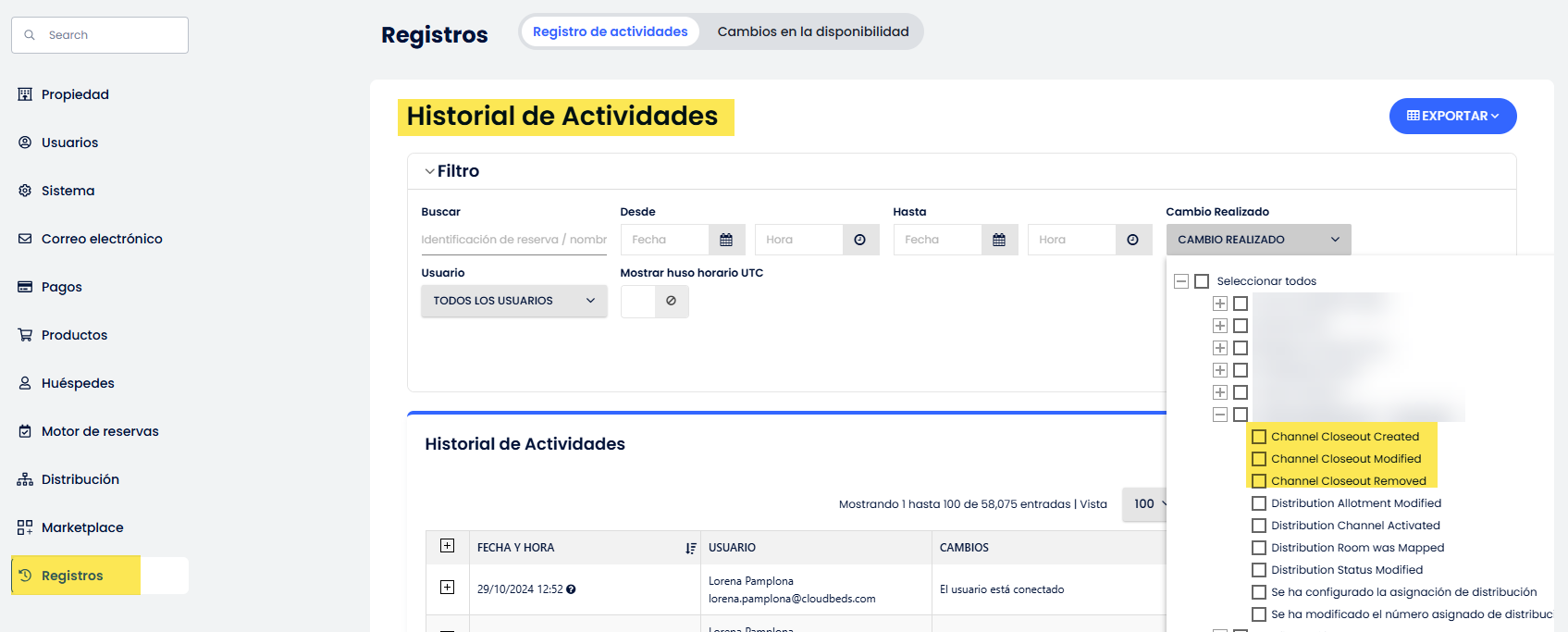Check the Channel Closeout Created checkbox
Viewport: 1568px width, 632px height.
[x=1259, y=437]
